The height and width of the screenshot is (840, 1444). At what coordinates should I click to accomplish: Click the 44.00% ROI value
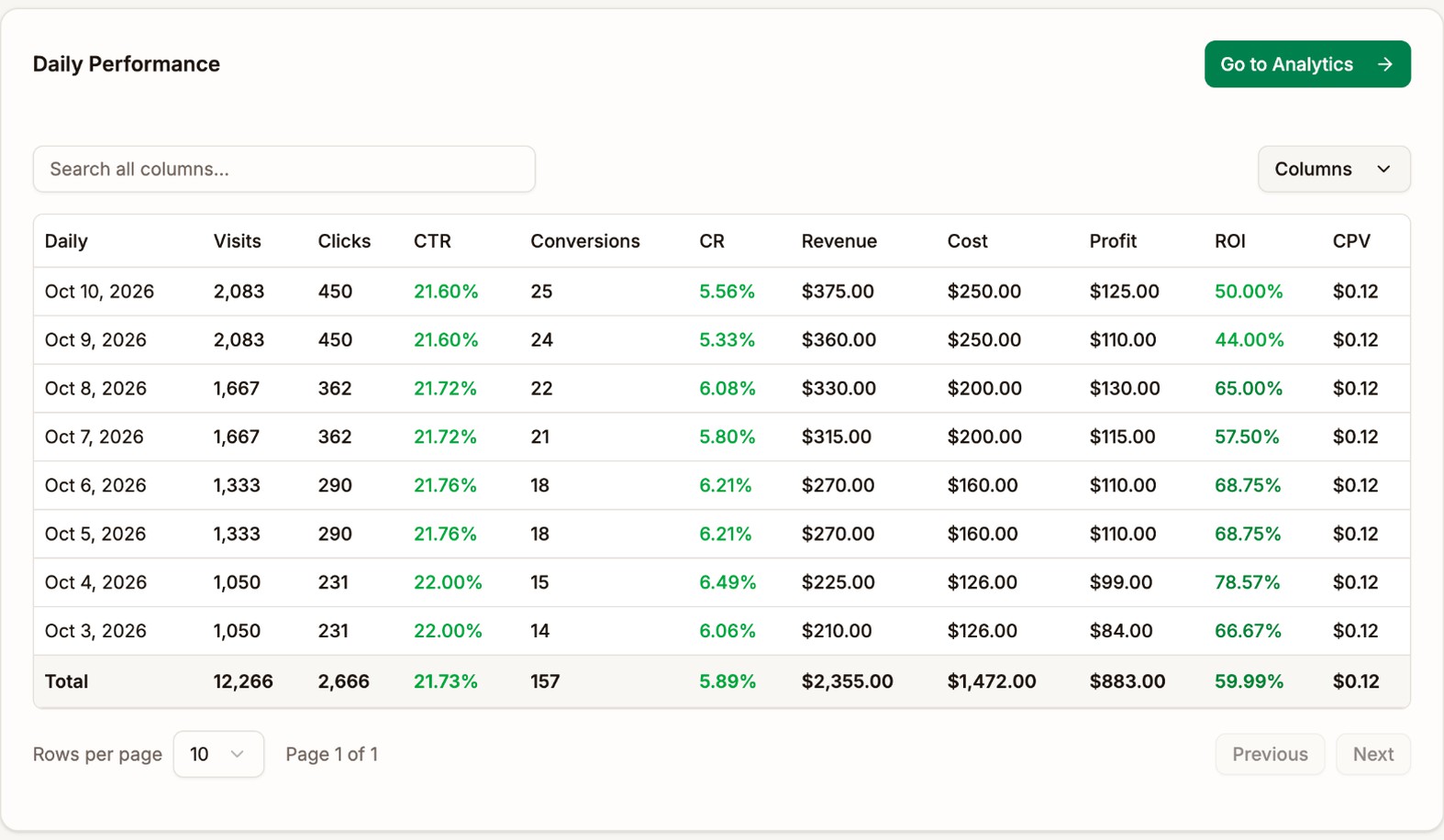click(x=1250, y=340)
